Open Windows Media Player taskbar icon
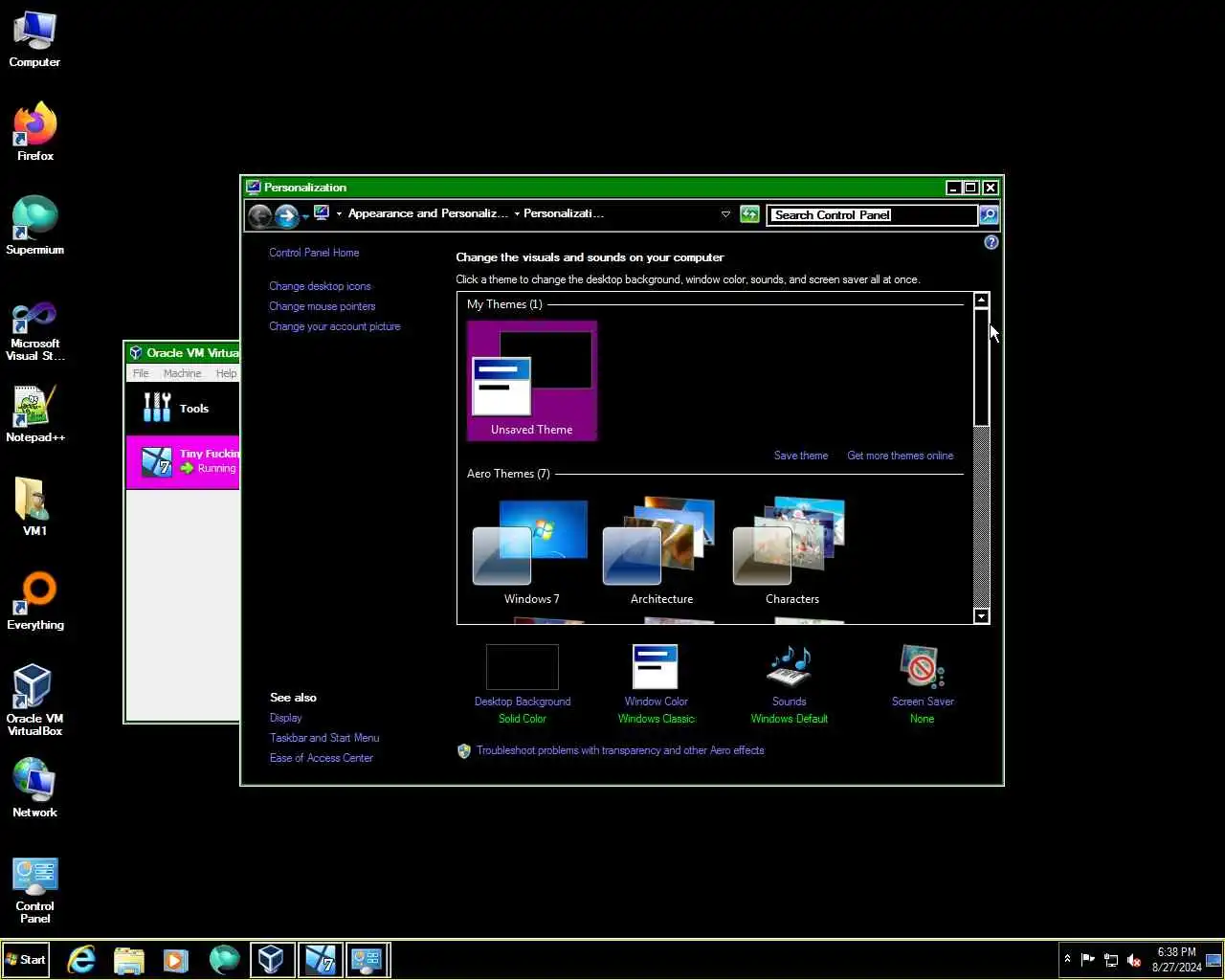Image resolution: width=1225 pixels, height=980 pixels. click(175, 960)
